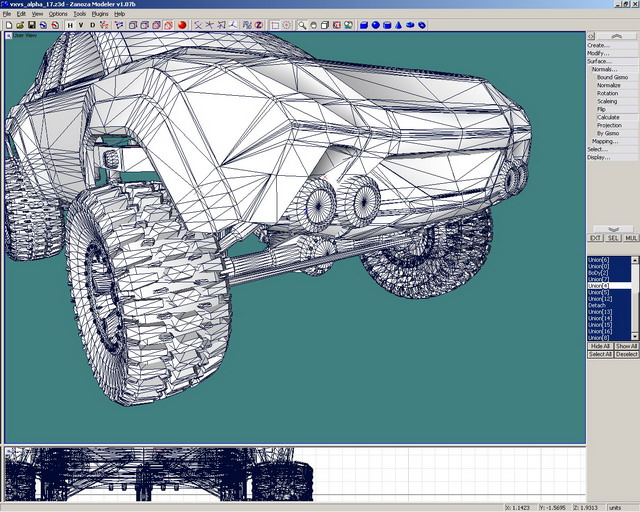Click the object list scrollbar down arrow
This screenshot has height=512, width=640.
[635, 338]
